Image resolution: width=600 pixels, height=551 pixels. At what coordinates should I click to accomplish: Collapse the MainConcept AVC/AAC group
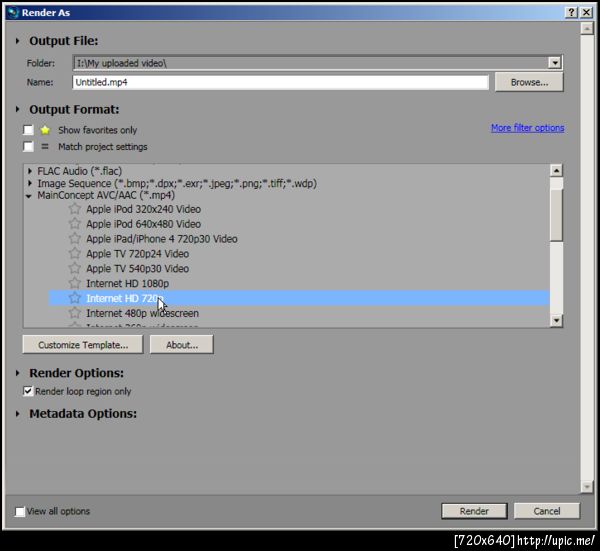click(29, 196)
